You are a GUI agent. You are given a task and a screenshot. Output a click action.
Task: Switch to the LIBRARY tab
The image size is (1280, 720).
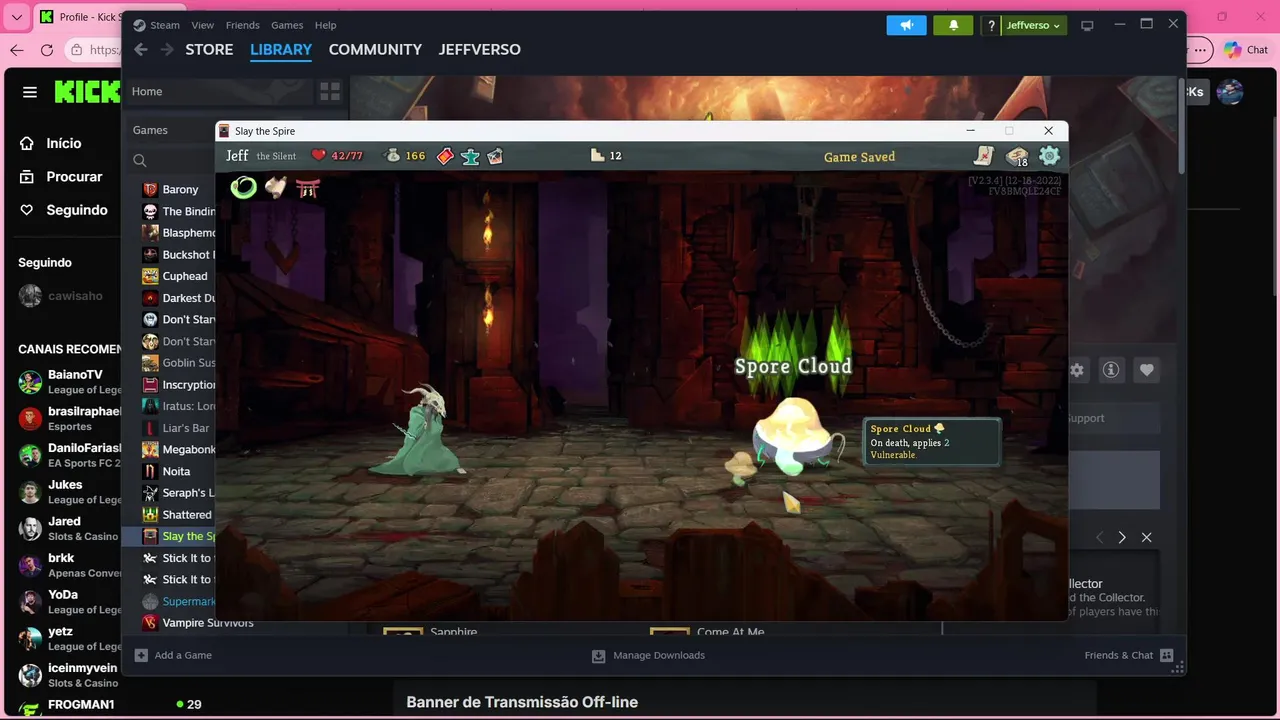(x=281, y=49)
